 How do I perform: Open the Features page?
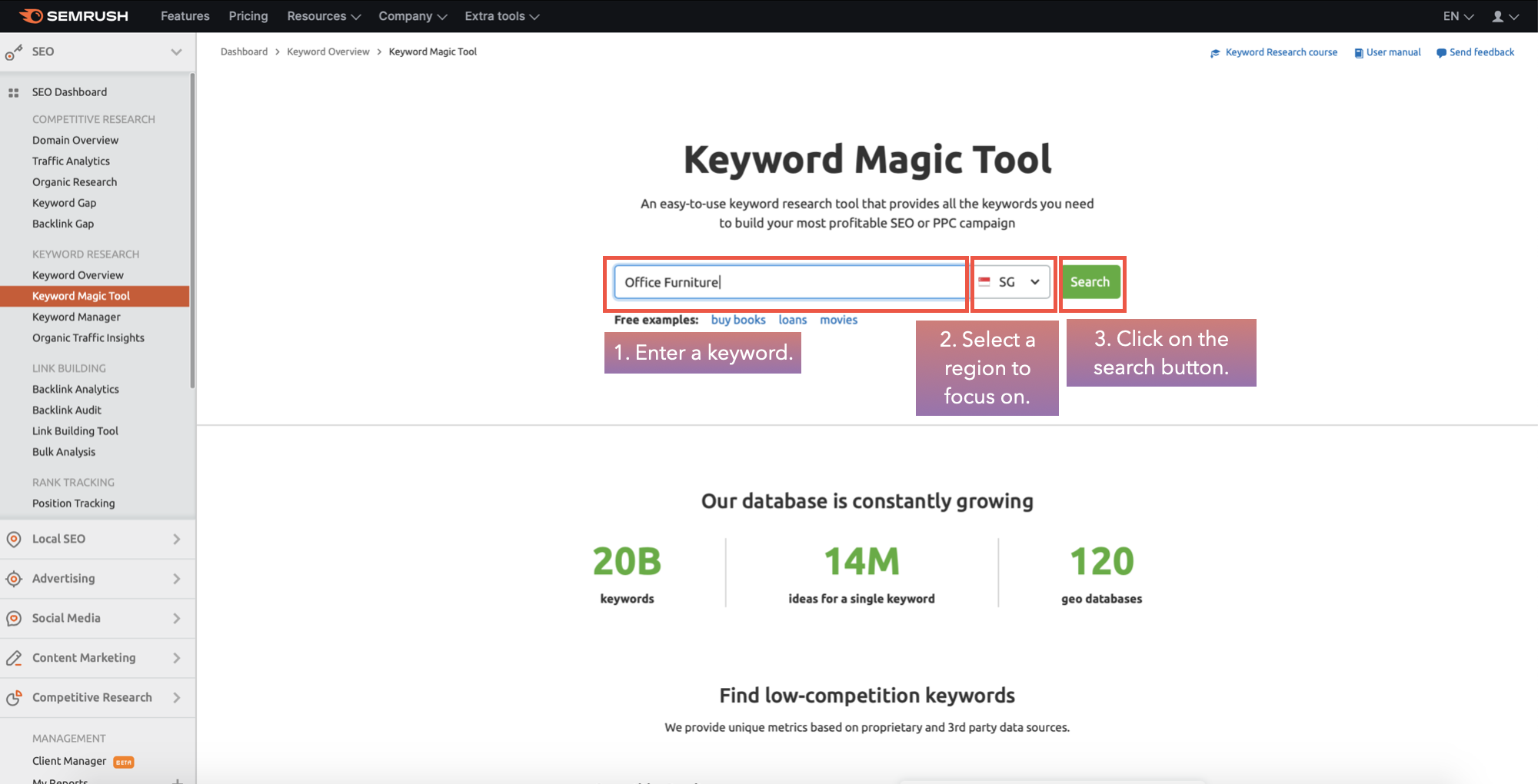(x=185, y=16)
